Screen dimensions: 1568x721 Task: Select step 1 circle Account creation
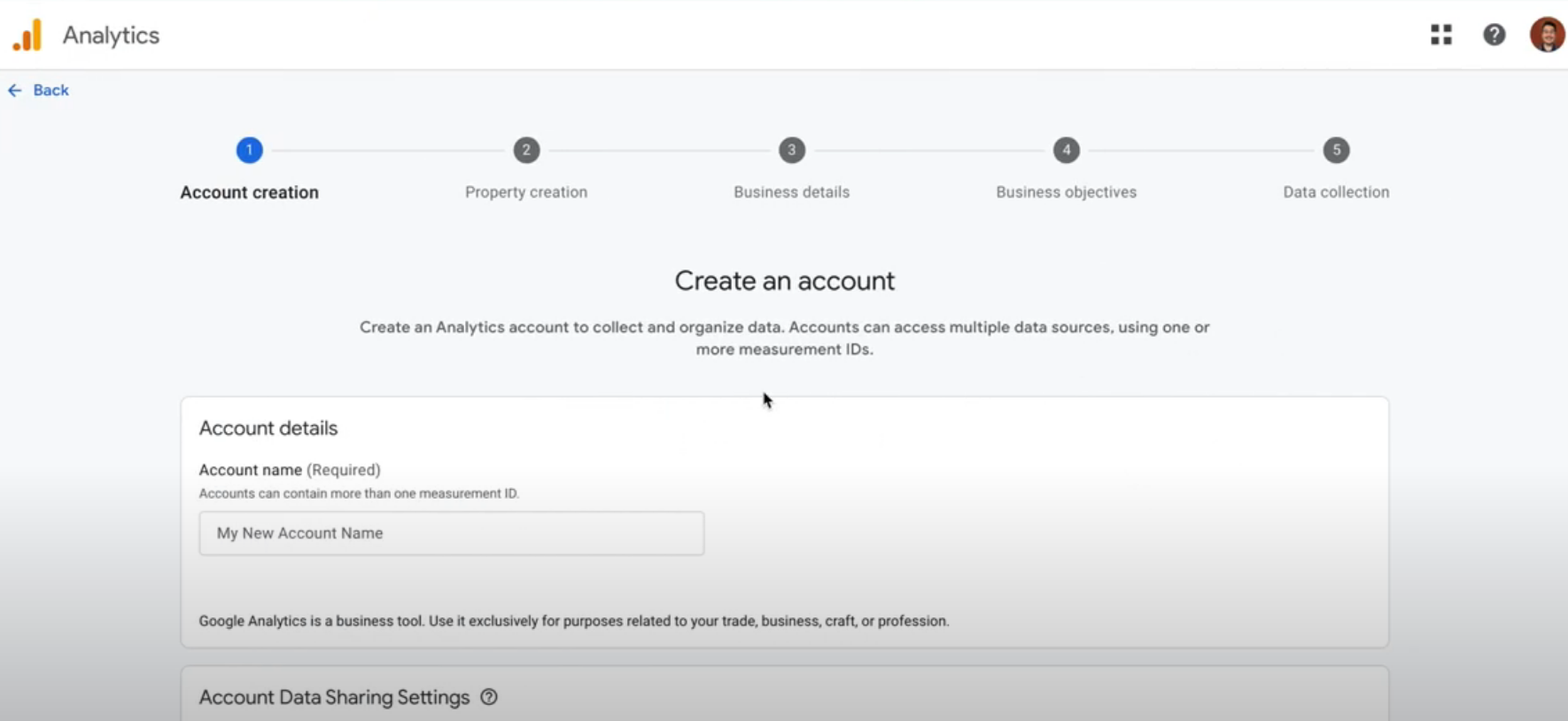pos(250,150)
